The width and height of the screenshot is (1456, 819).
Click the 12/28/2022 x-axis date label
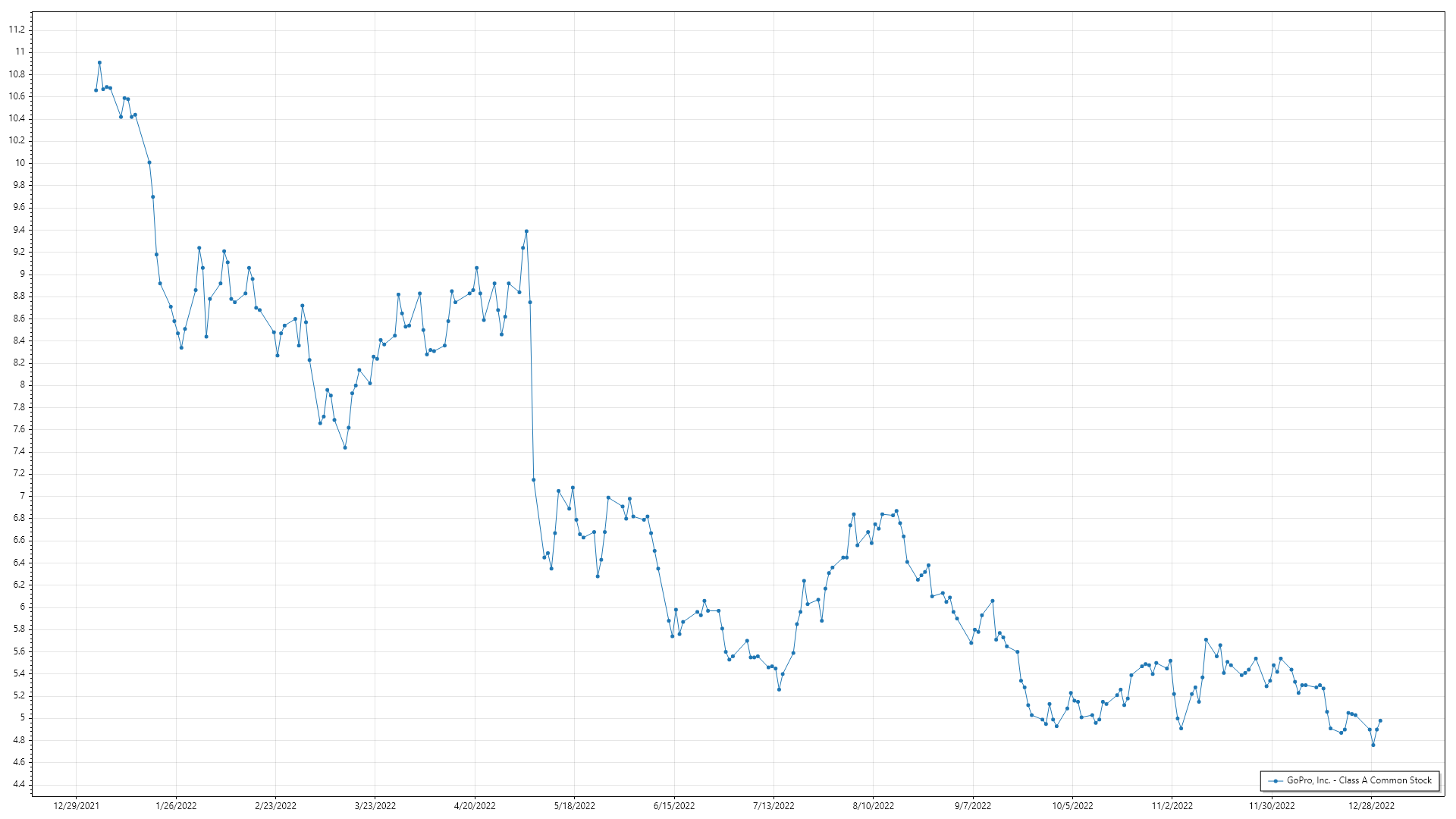tap(1371, 806)
